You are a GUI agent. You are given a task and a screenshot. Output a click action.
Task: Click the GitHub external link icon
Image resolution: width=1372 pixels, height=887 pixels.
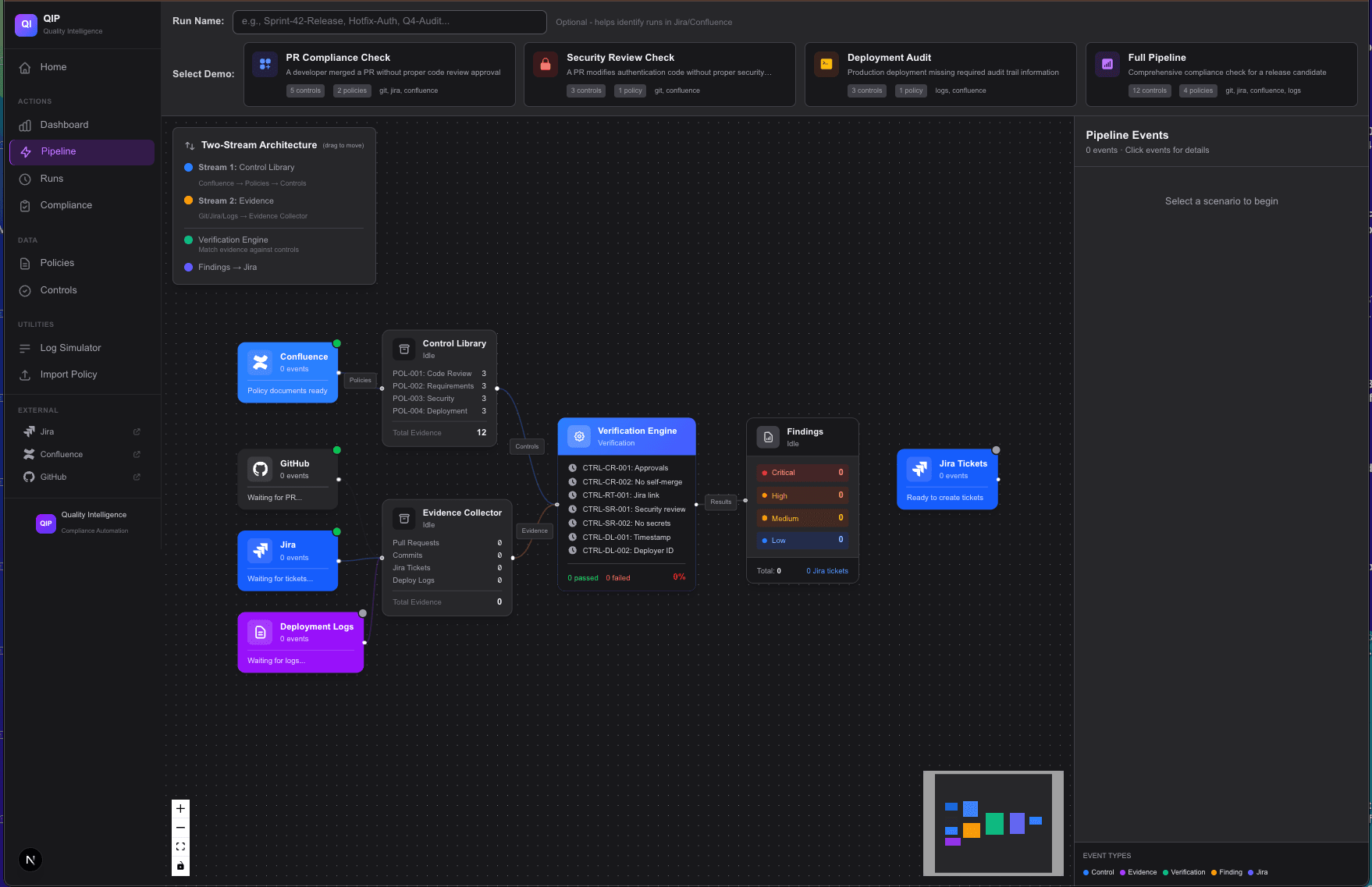tap(137, 477)
